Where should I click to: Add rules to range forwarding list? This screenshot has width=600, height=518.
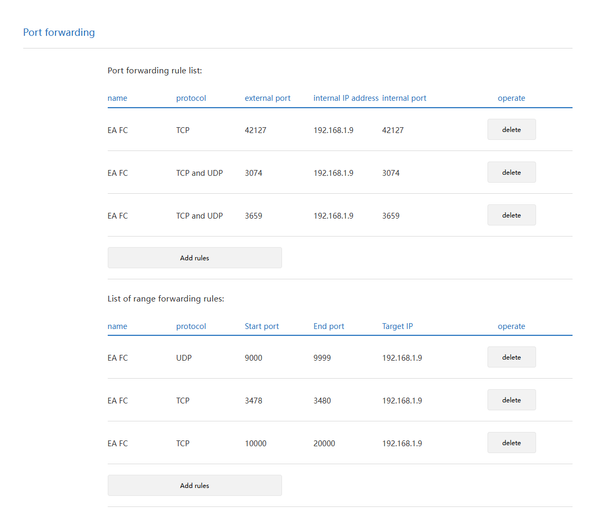194,485
